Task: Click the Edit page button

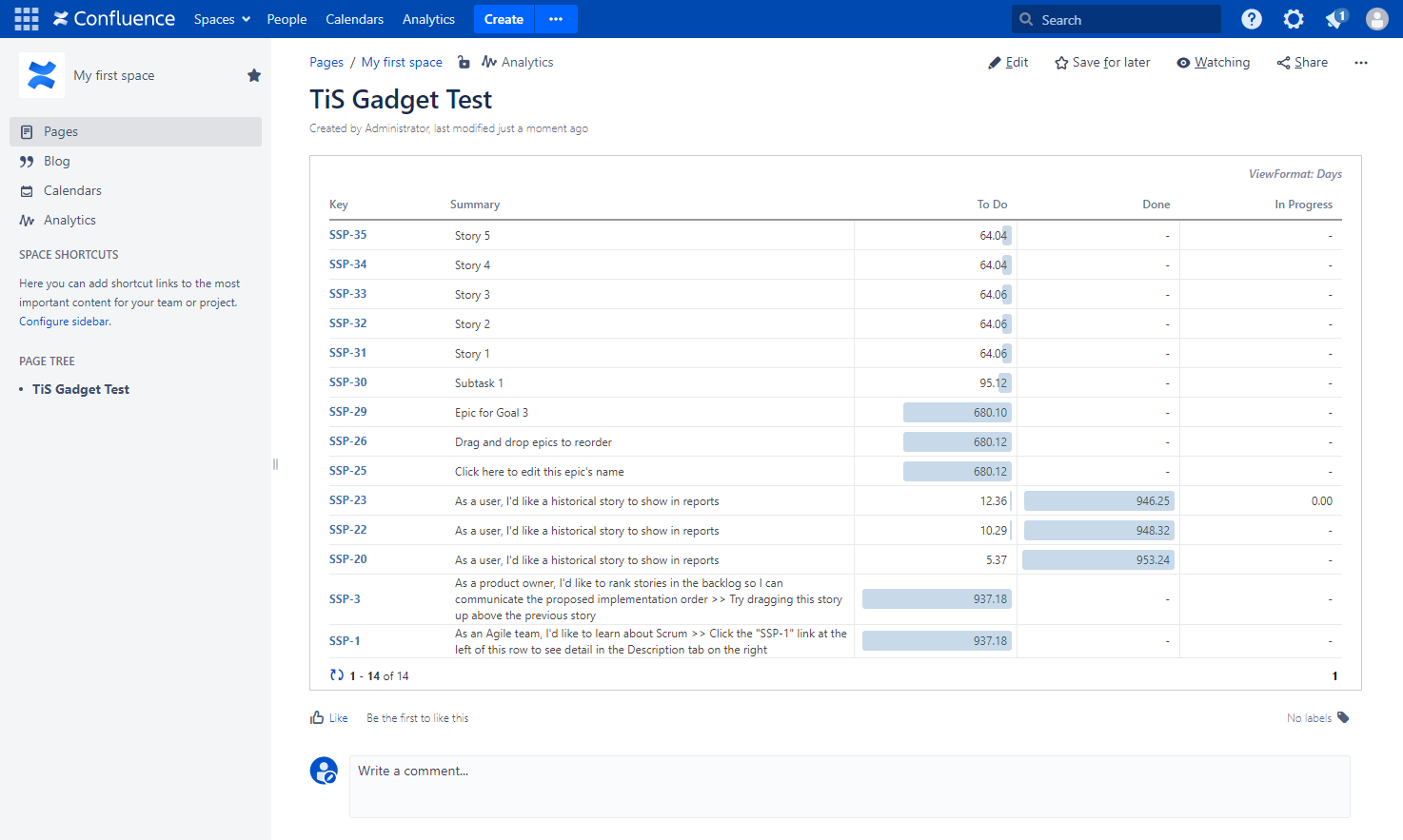Action: (1008, 62)
